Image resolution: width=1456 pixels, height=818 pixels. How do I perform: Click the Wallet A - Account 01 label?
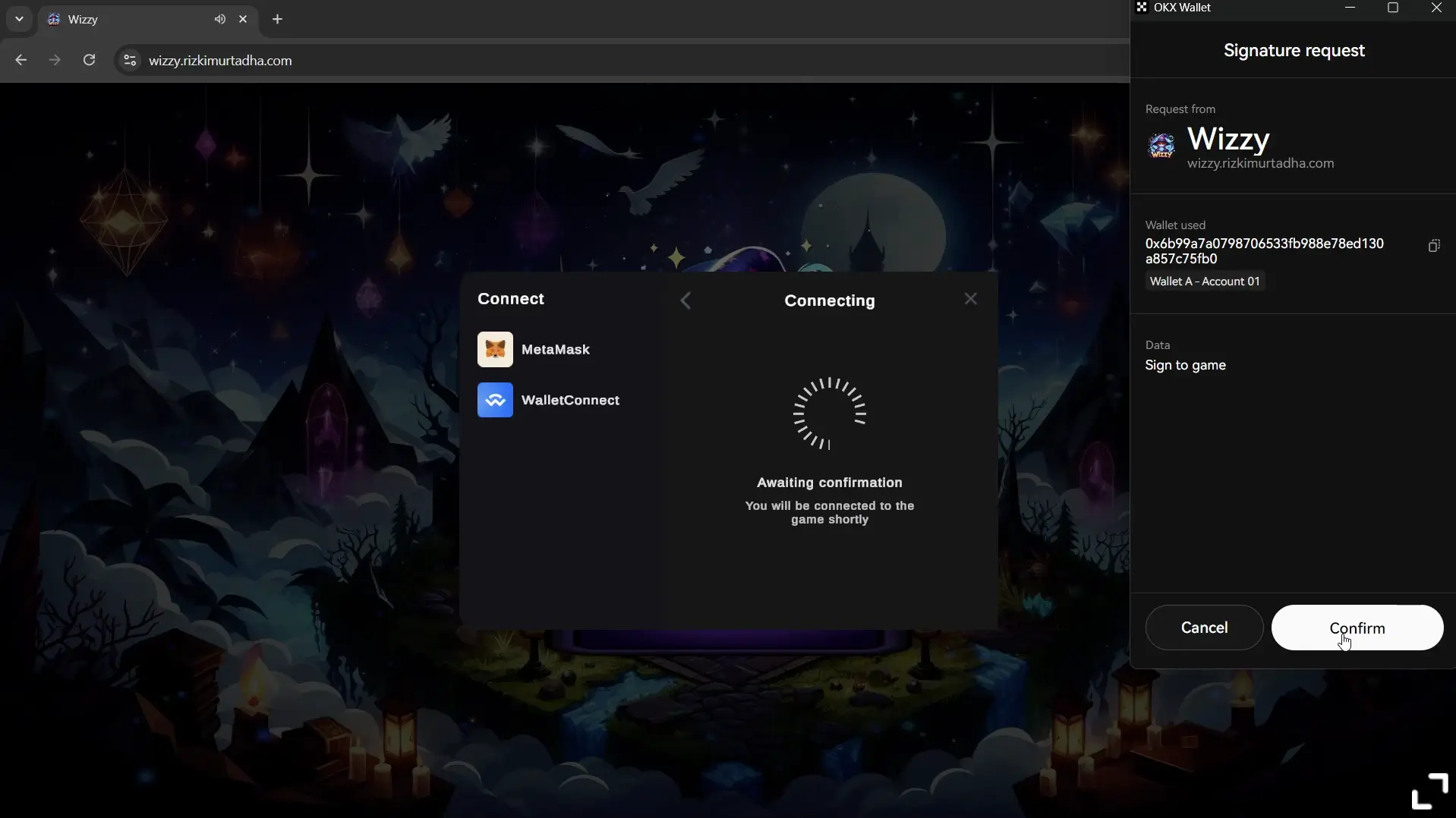[x=1204, y=282]
